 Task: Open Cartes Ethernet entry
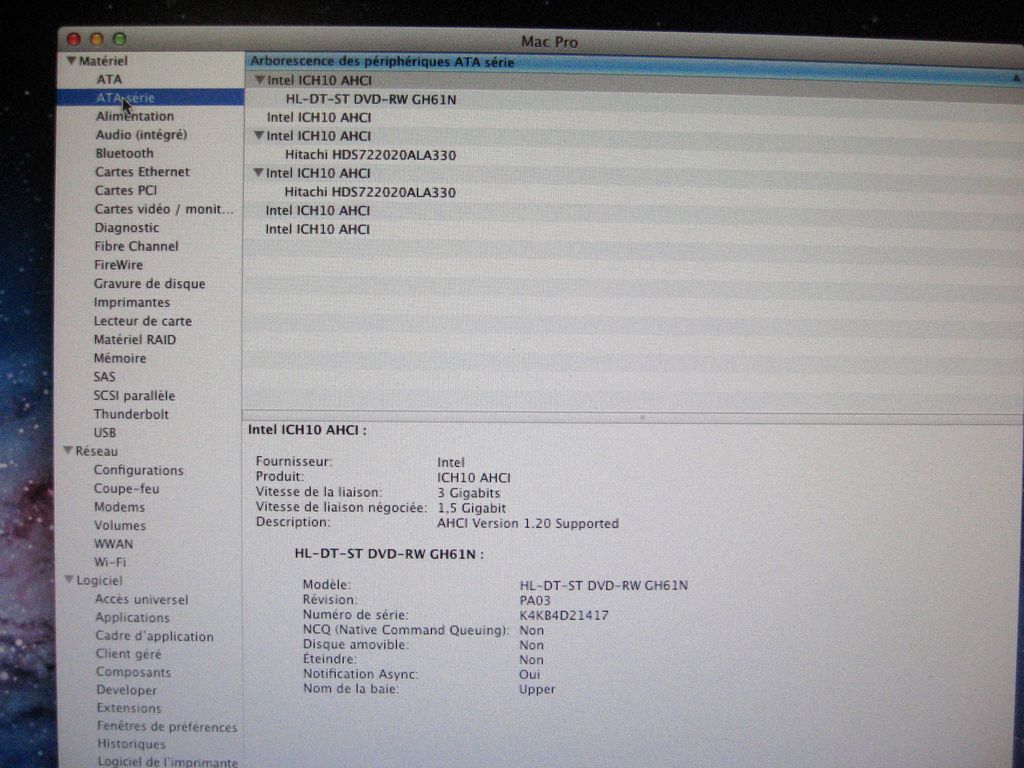click(x=142, y=172)
